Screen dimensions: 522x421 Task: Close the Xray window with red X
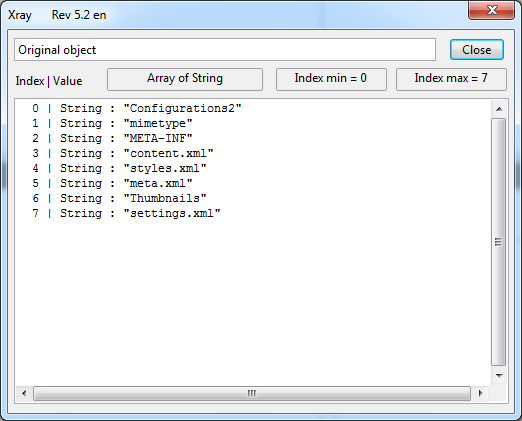pyautogui.click(x=492, y=10)
